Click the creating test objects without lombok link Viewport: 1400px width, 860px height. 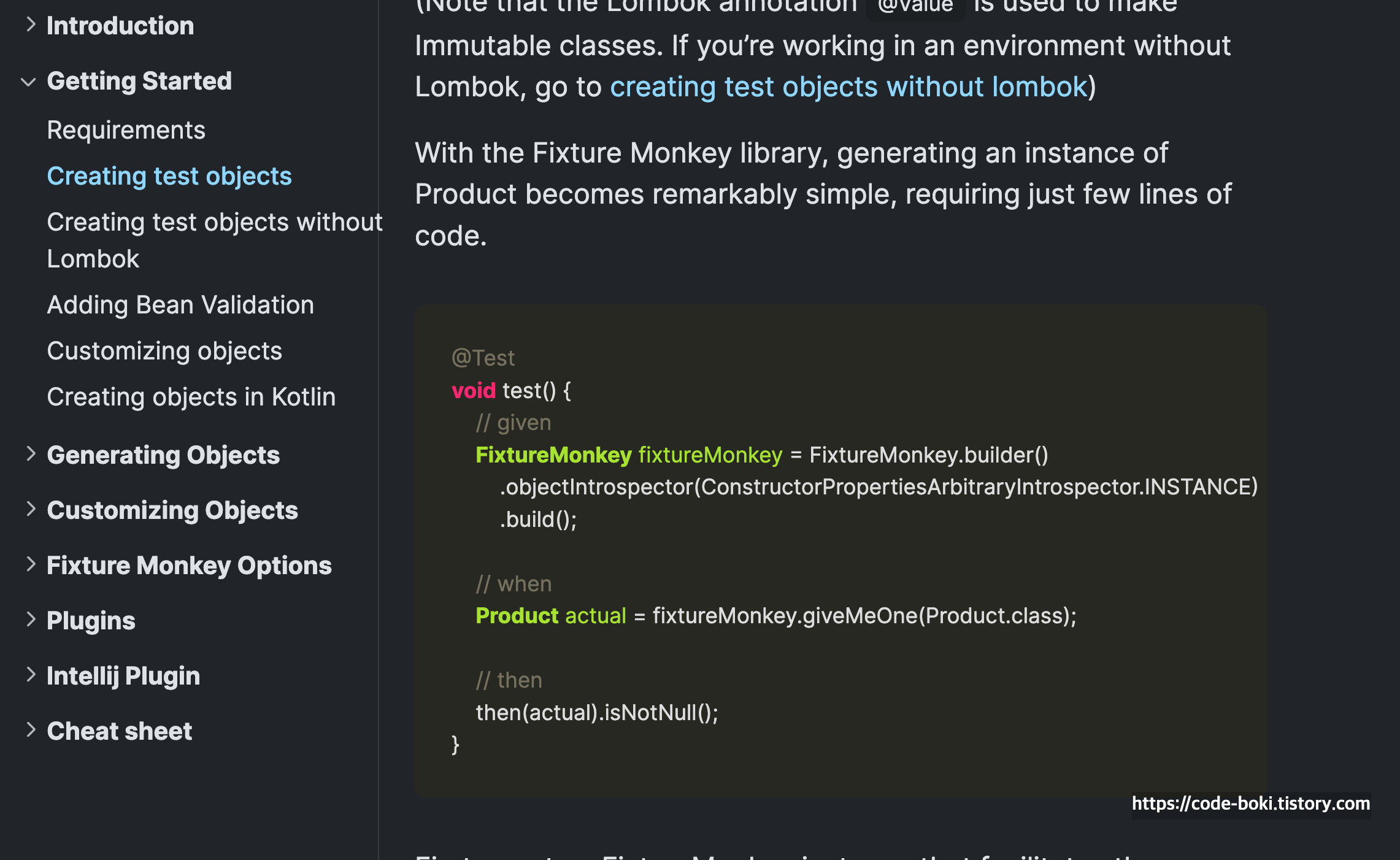(x=848, y=87)
